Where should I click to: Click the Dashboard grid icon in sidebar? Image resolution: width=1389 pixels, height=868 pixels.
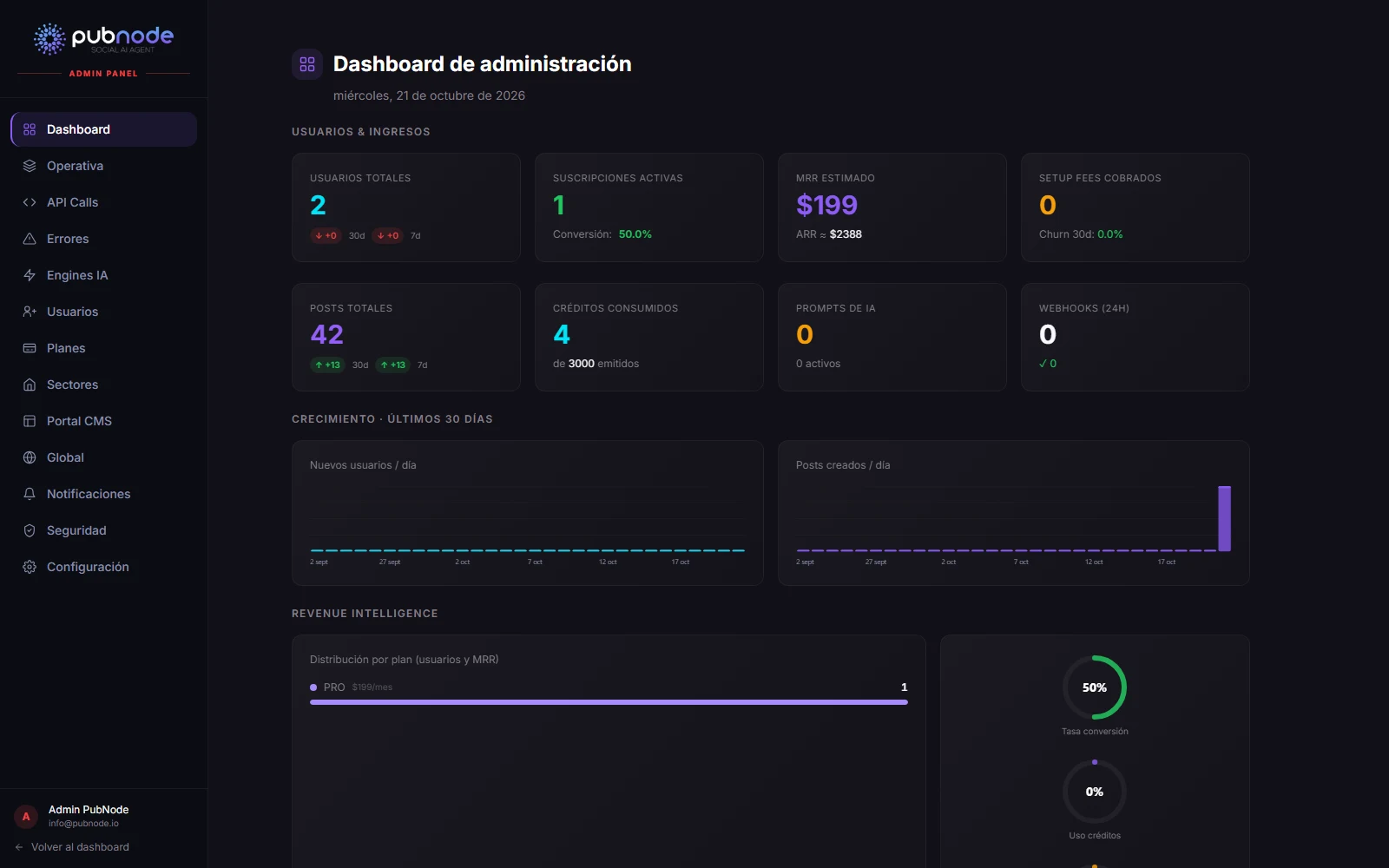tap(30, 129)
